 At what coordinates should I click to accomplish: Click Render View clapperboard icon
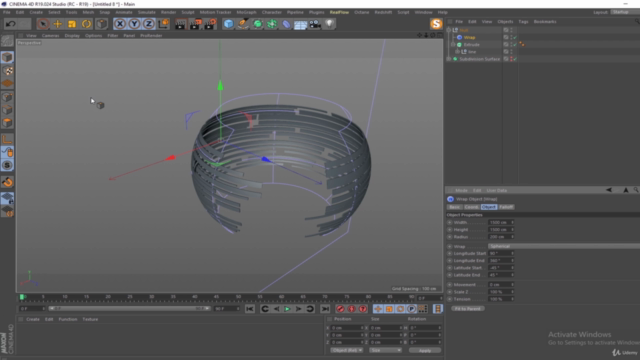[x=180, y=24]
